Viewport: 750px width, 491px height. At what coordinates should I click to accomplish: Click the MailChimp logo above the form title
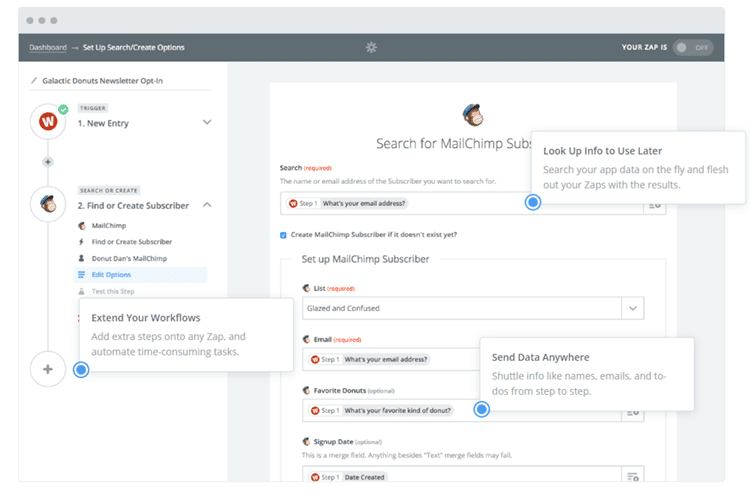click(473, 115)
